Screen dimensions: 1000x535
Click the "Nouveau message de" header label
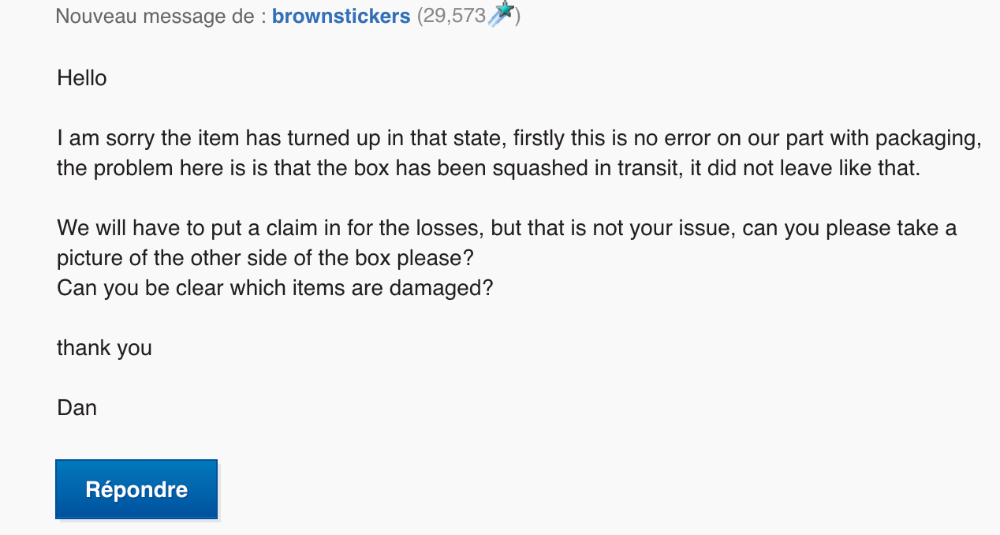(154, 15)
